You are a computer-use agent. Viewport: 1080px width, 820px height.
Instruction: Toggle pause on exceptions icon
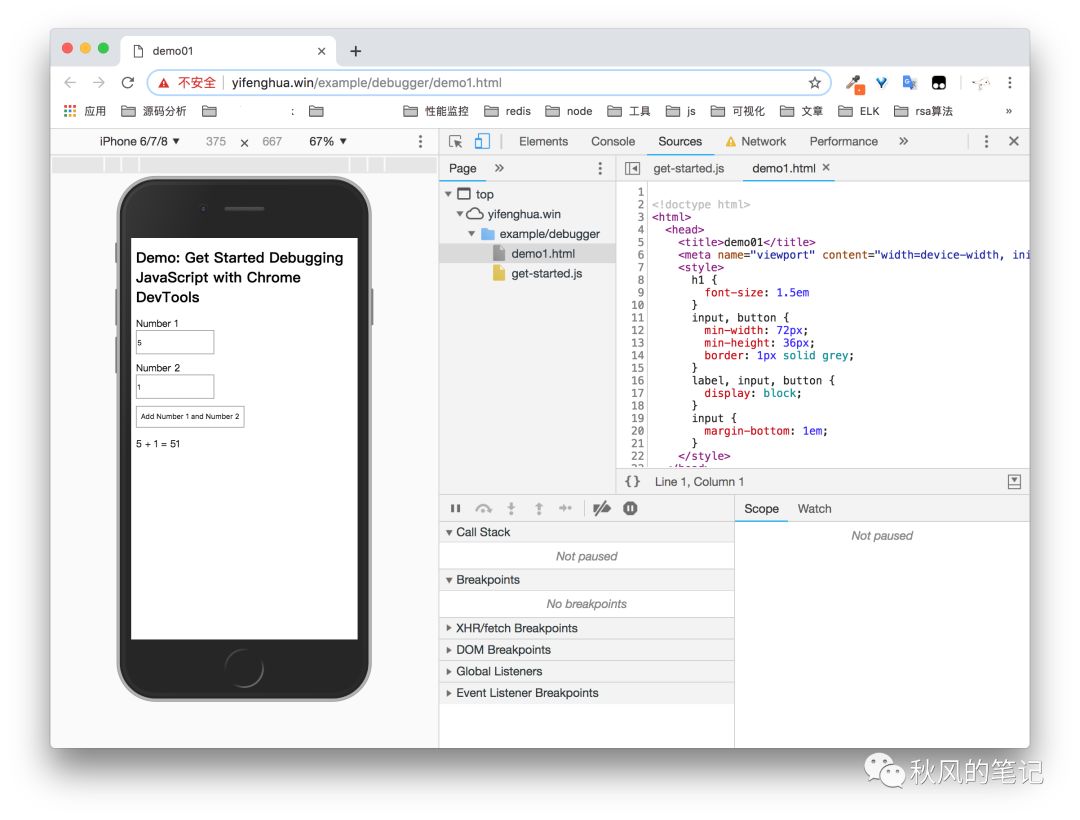pos(630,509)
